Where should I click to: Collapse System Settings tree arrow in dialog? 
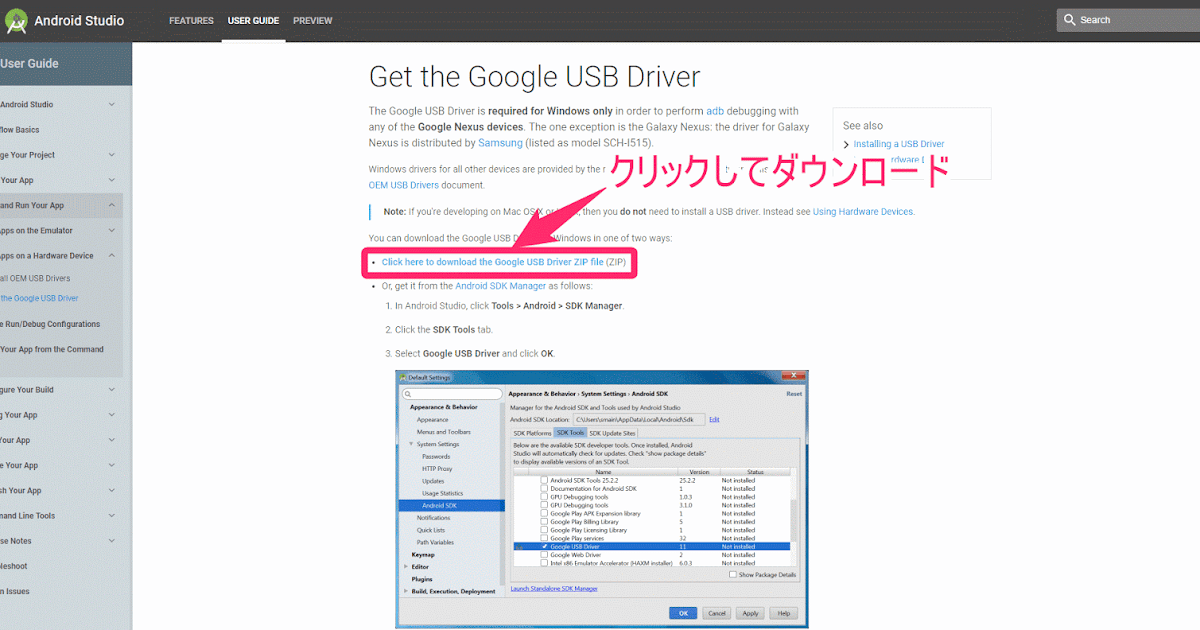[x=411, y=444]
